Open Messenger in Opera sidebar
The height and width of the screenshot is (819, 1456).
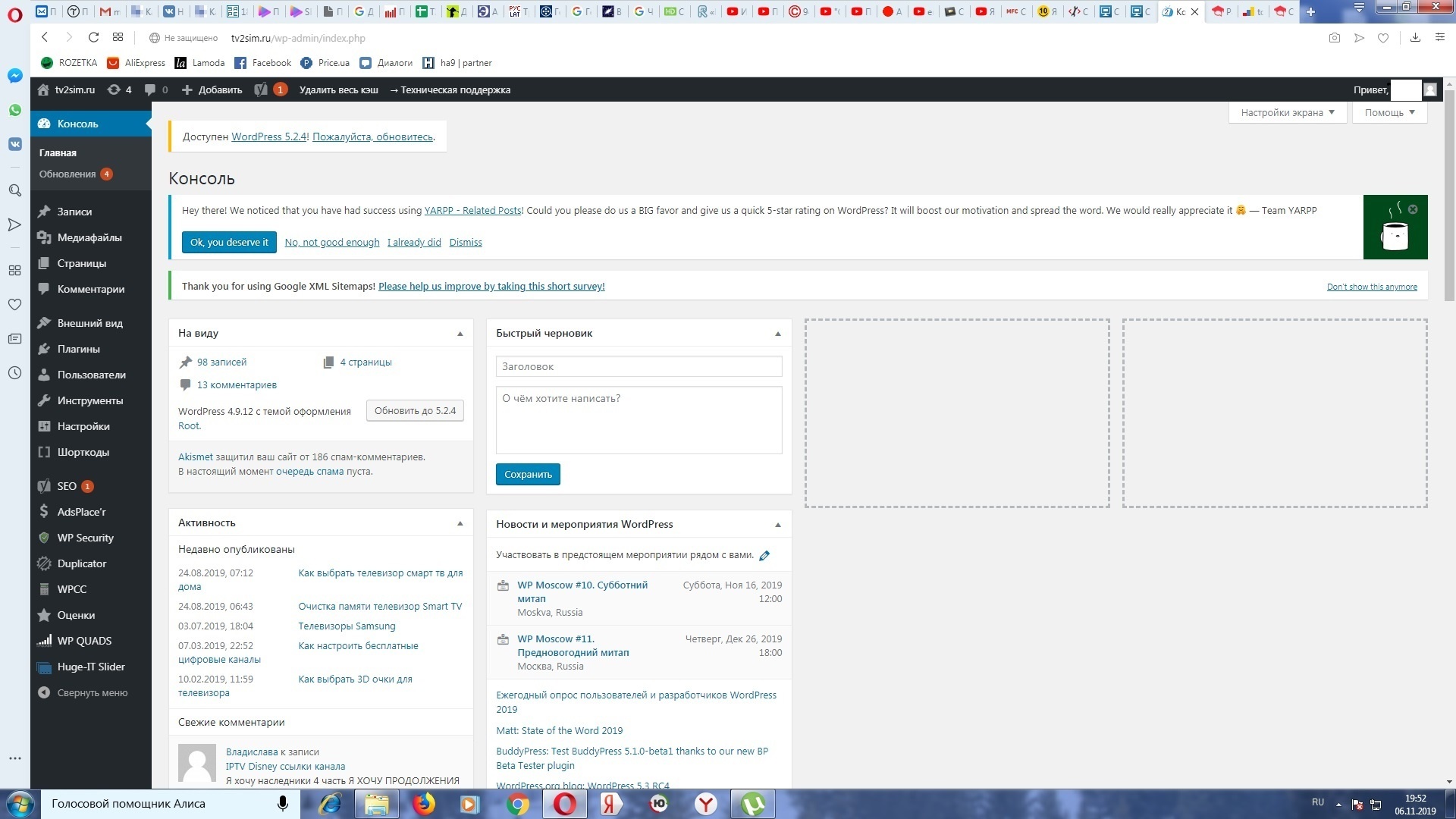coord(14,76)
